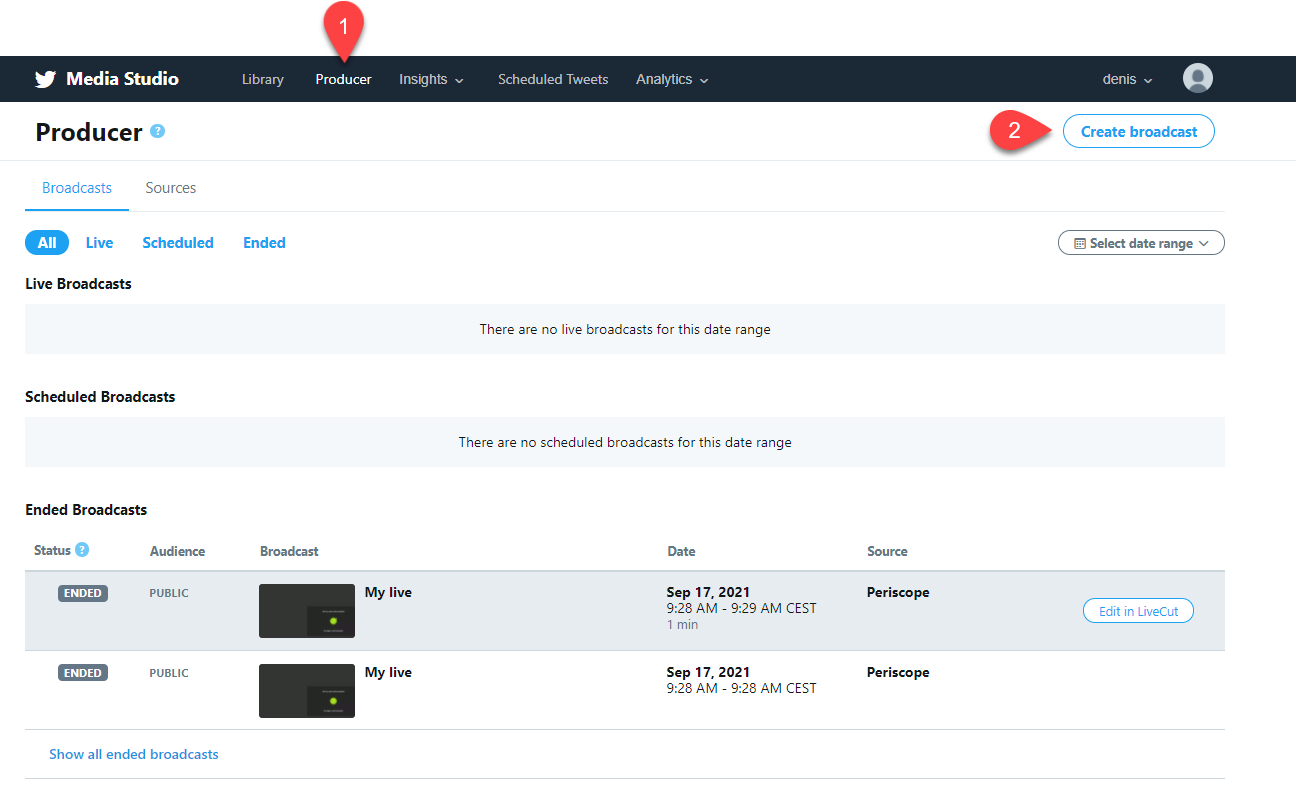Click Periscope source in 1 min broadcast row

coord(898,592)
